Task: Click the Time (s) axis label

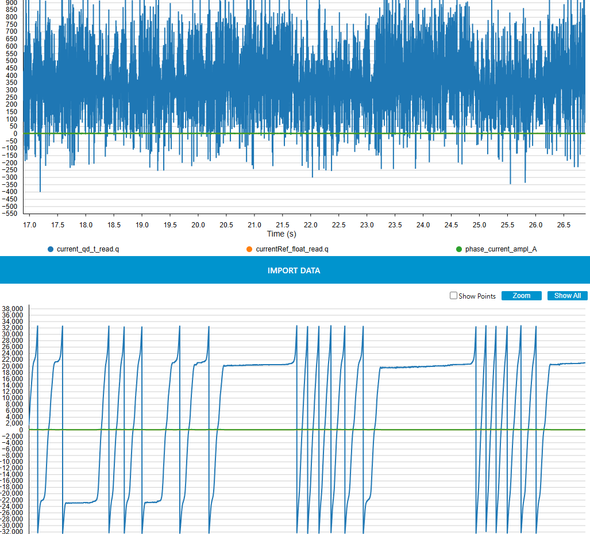Action: [281, 234]
